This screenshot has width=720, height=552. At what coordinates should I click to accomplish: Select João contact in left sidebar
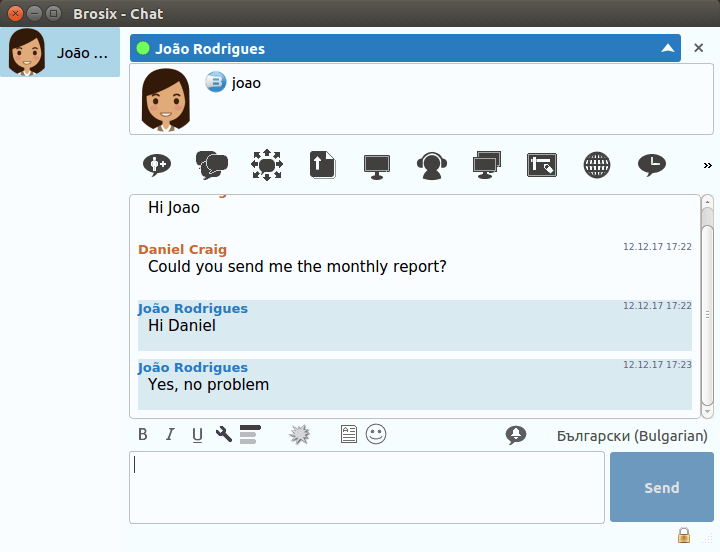tap(60, 52)
